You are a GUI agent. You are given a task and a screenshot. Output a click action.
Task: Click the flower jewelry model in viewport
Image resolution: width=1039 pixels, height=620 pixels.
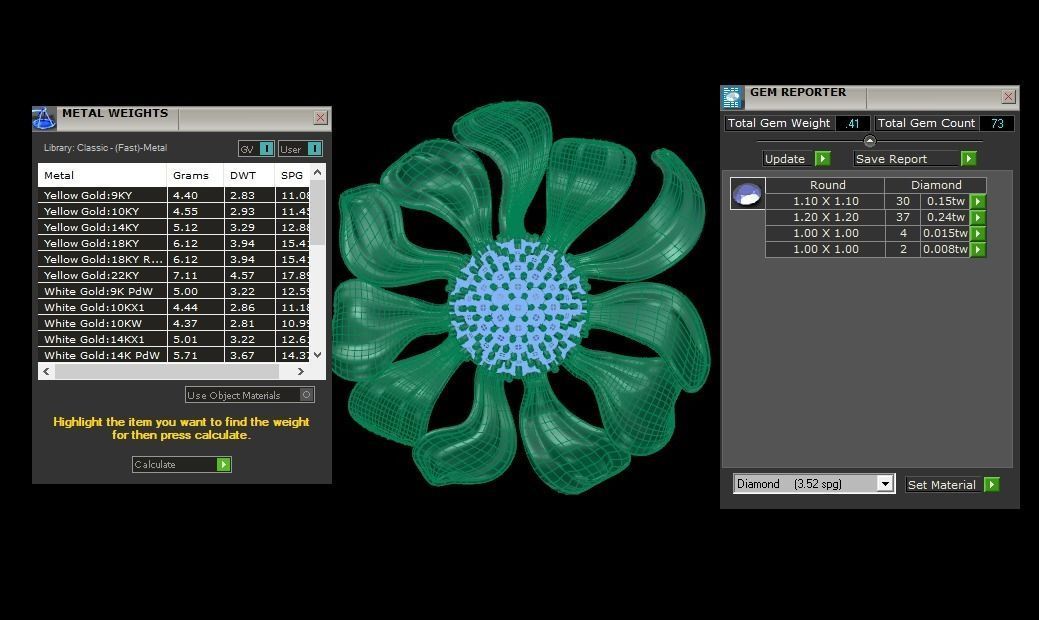pyautogui.click(x=520, y=298)
